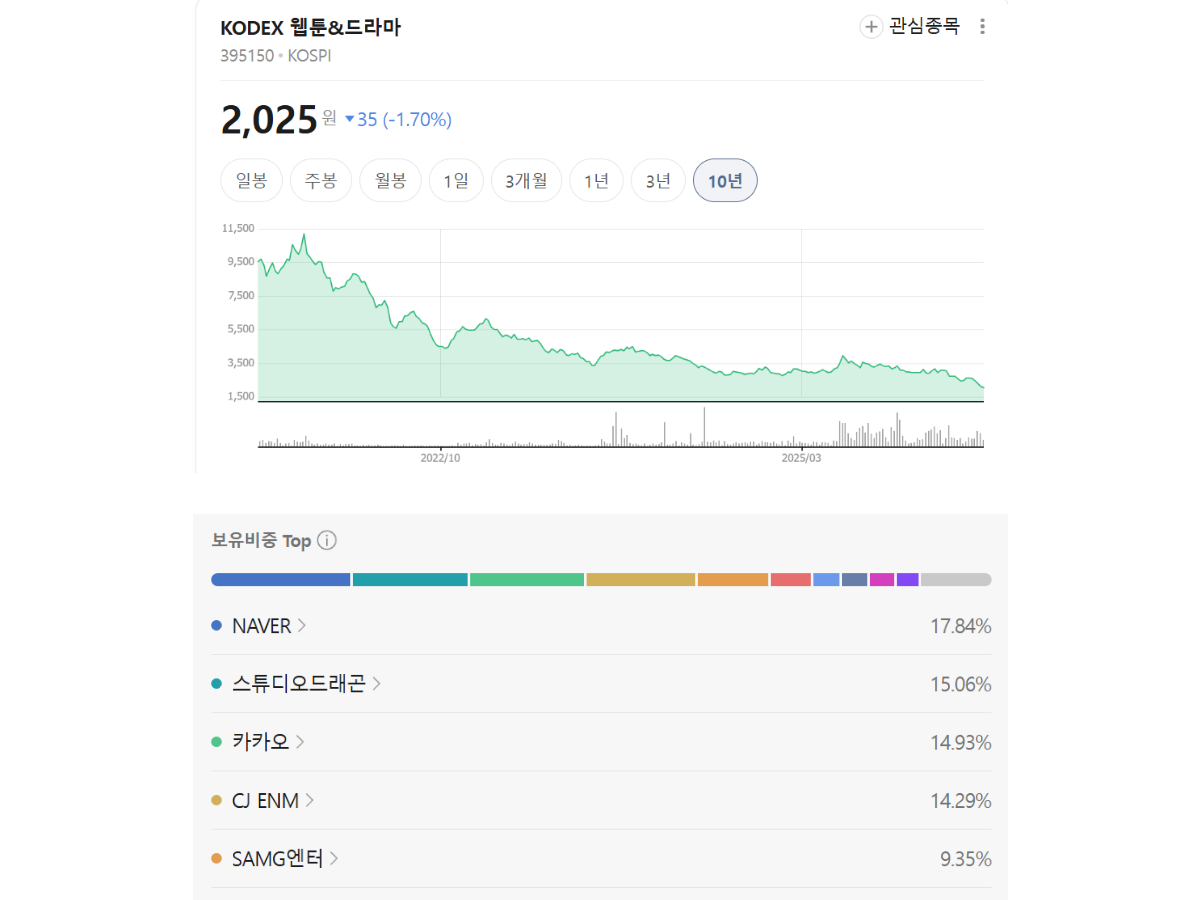Click the 2022/10 chart date marker
Viewport: 1200px width, 900px height.
click(x=440, y=457)
